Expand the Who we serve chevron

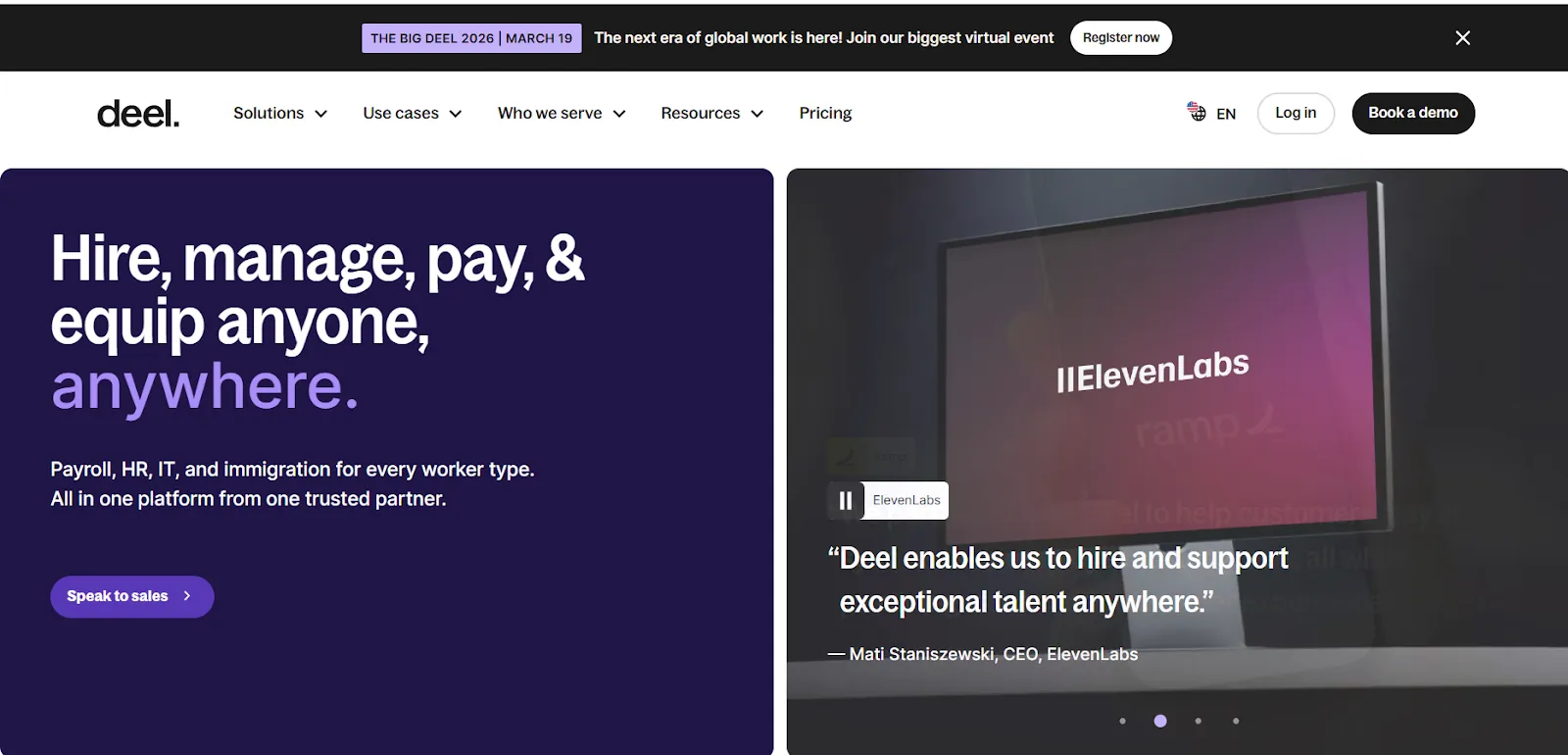(x=619, y=114)
